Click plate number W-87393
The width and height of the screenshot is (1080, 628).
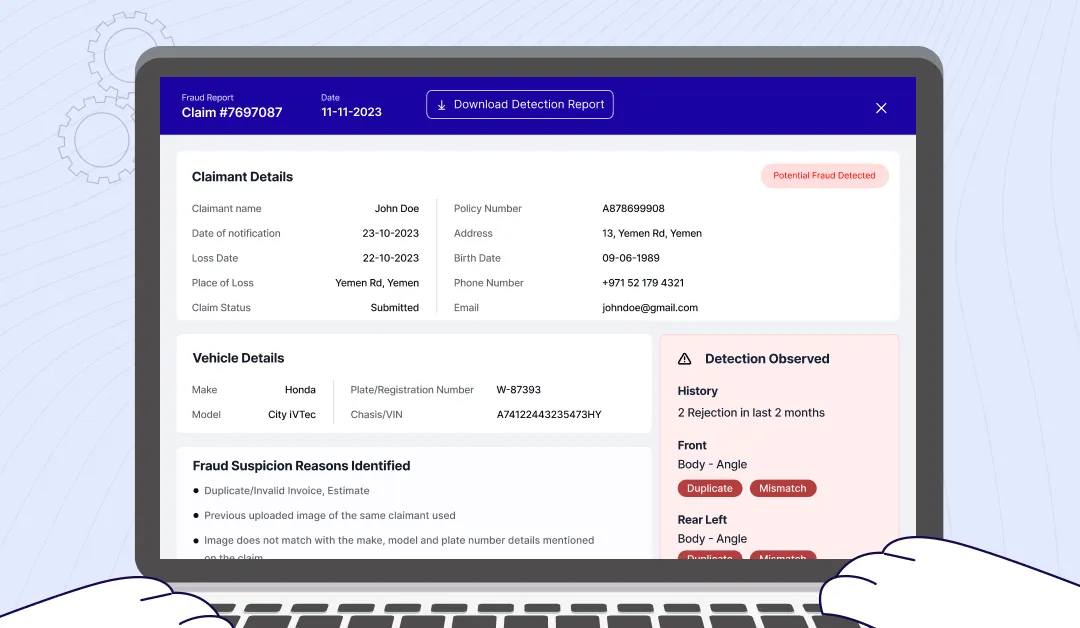[x=519, y=390]
